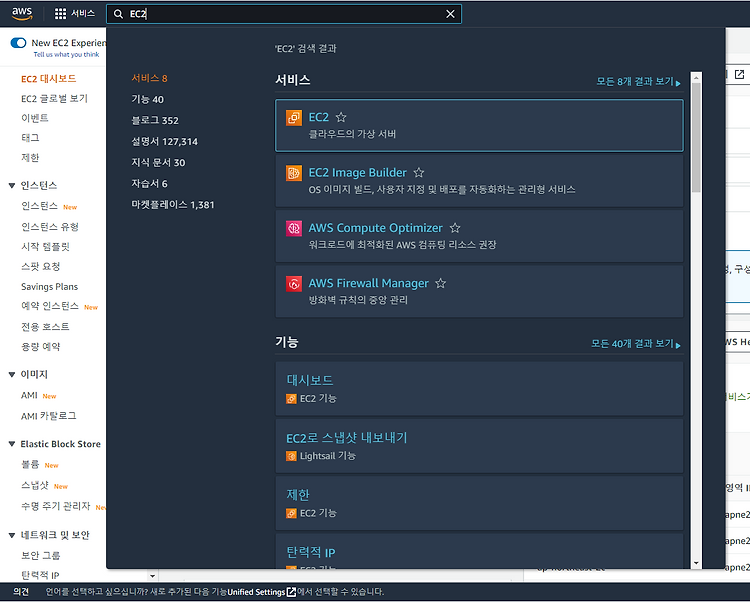The height and width of the screenshot is (602, 750).
Task: Open AMI 카탈로그 in sidebar
Action: 48,416
